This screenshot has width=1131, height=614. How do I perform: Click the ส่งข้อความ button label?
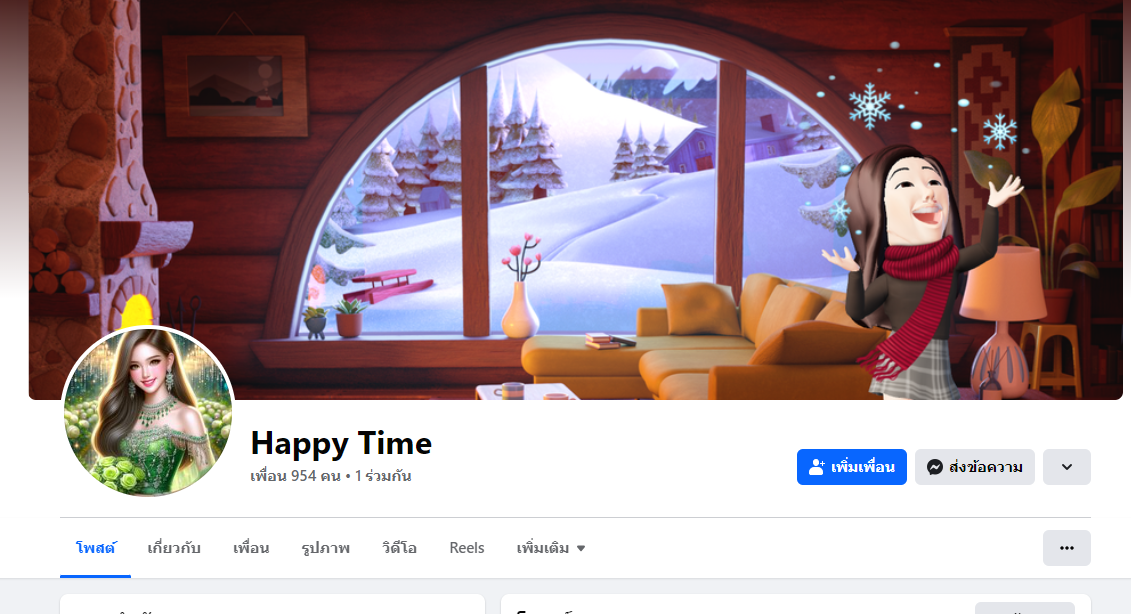point(985,467)
